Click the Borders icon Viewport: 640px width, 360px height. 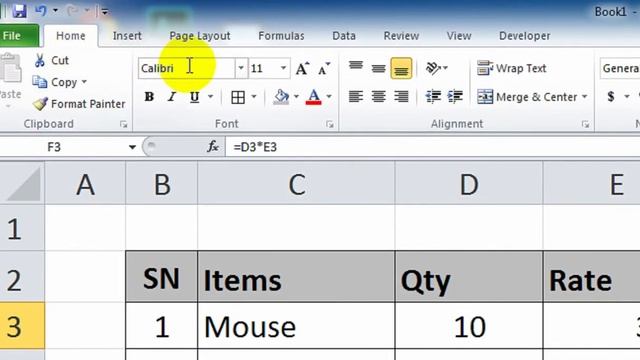pos(238,97)
